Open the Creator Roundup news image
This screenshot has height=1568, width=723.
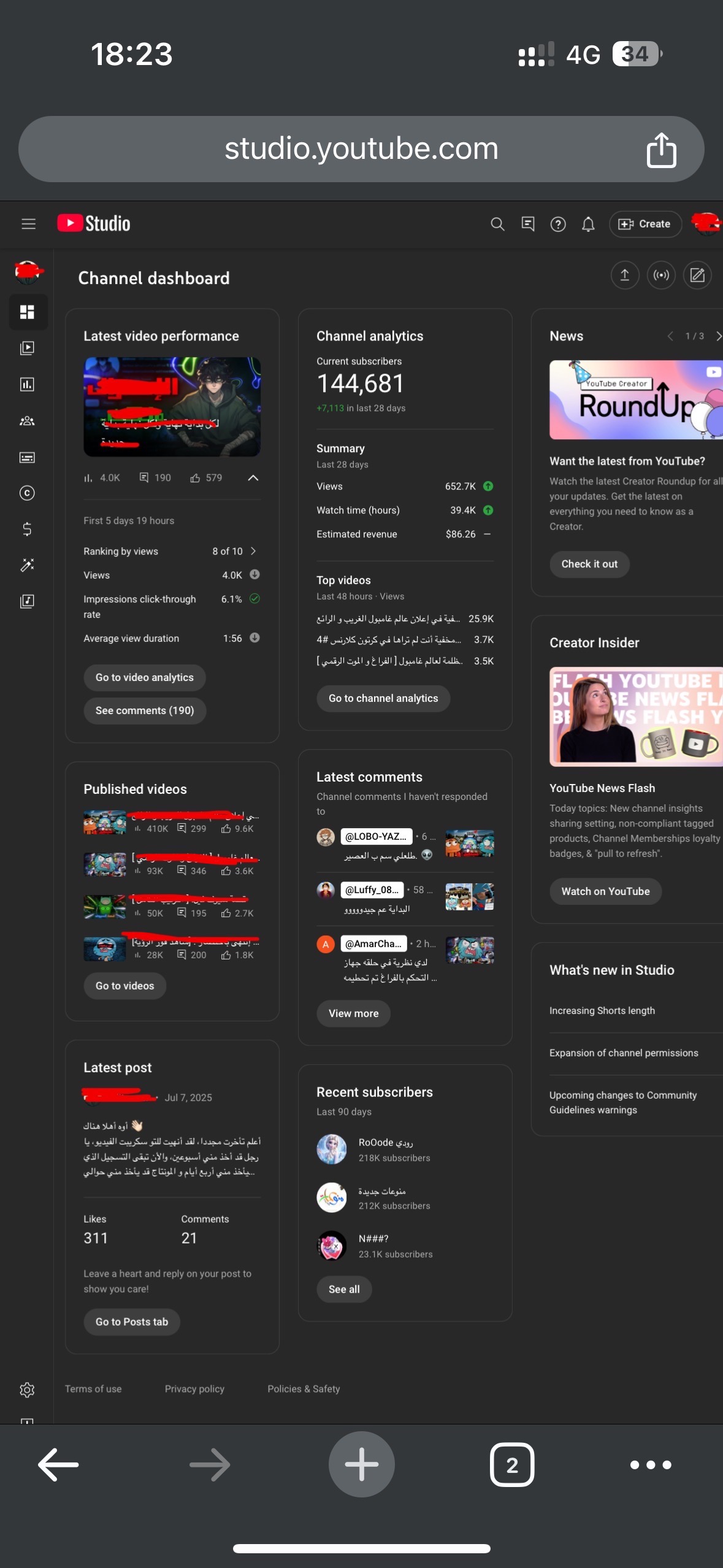pos(636,400)
